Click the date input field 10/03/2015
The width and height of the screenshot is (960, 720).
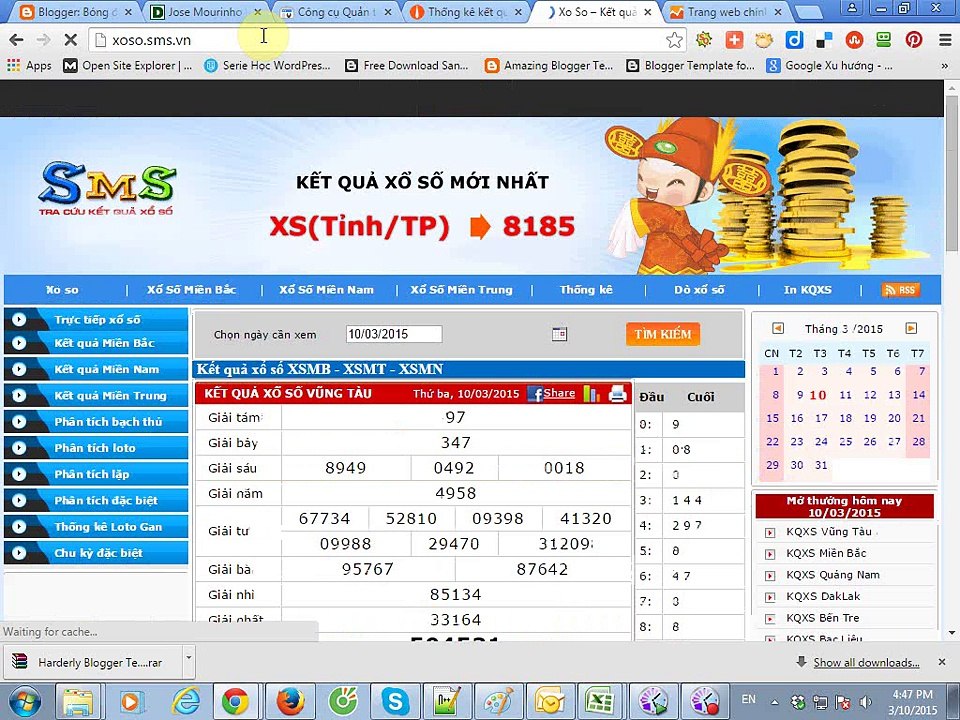point(394,334)
